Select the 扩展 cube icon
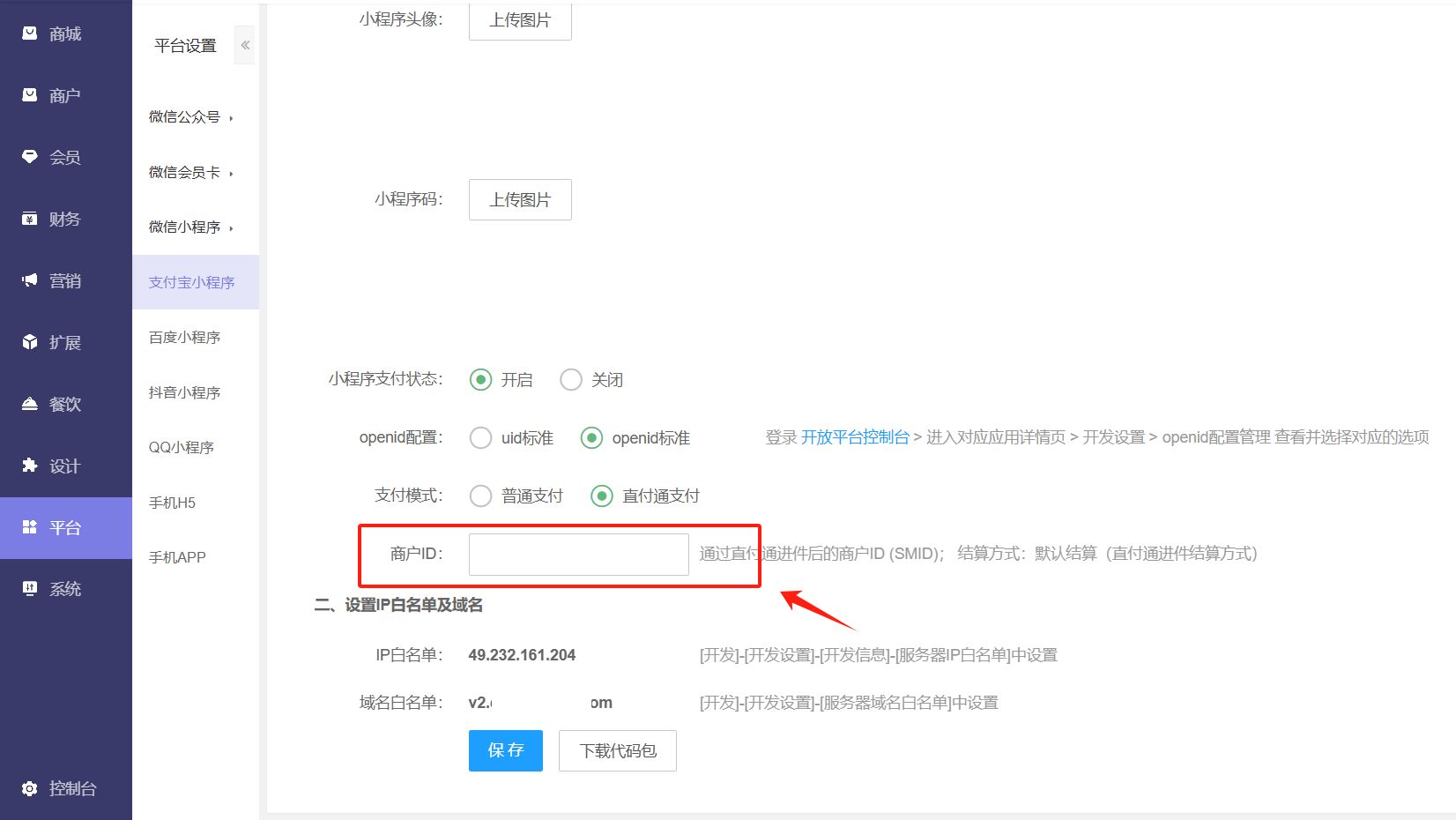The image size is (1456, 820). click(30, 342)
